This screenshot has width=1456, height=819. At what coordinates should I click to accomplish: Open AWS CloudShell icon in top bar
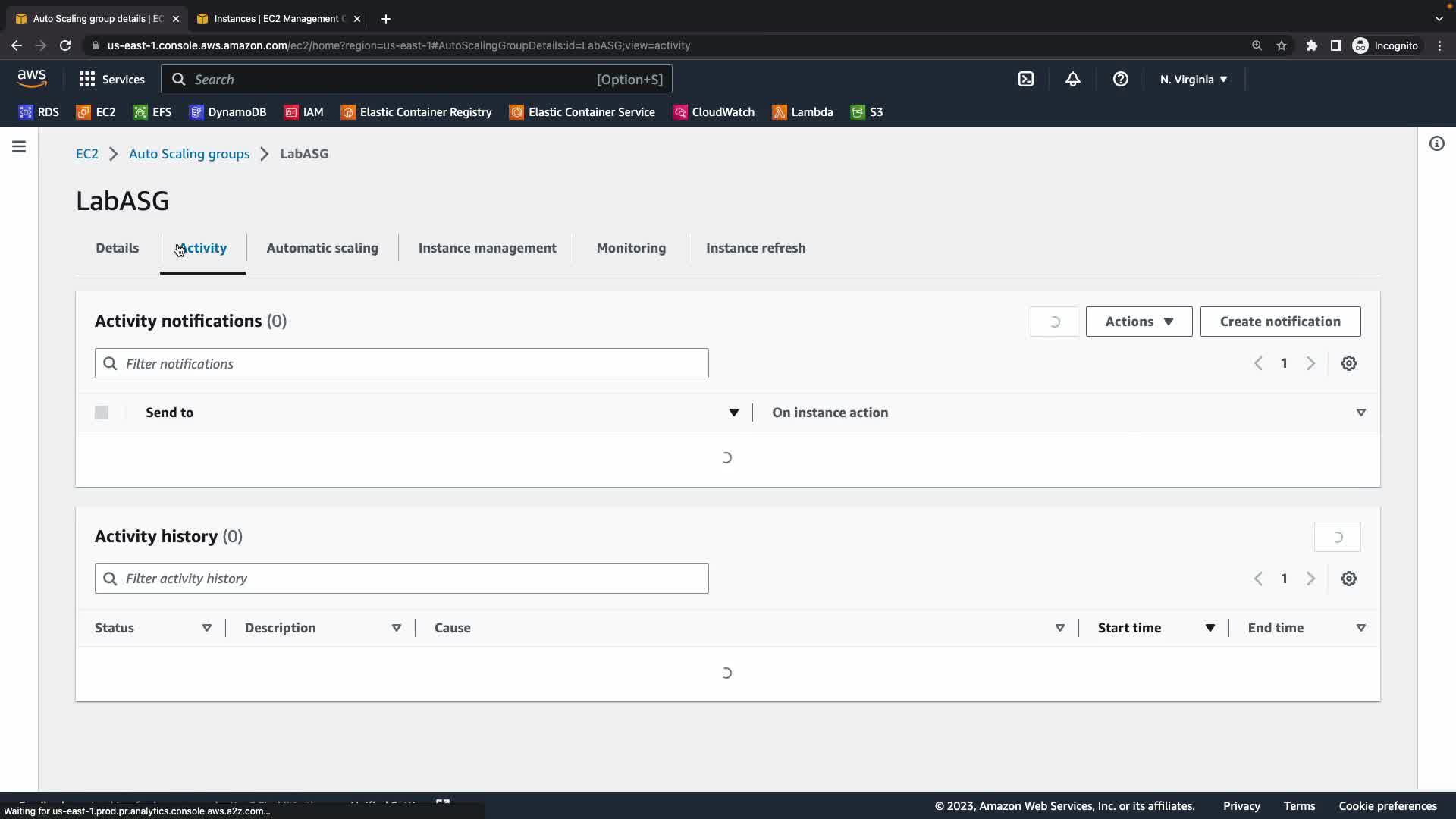click(x=1025, y=79)
